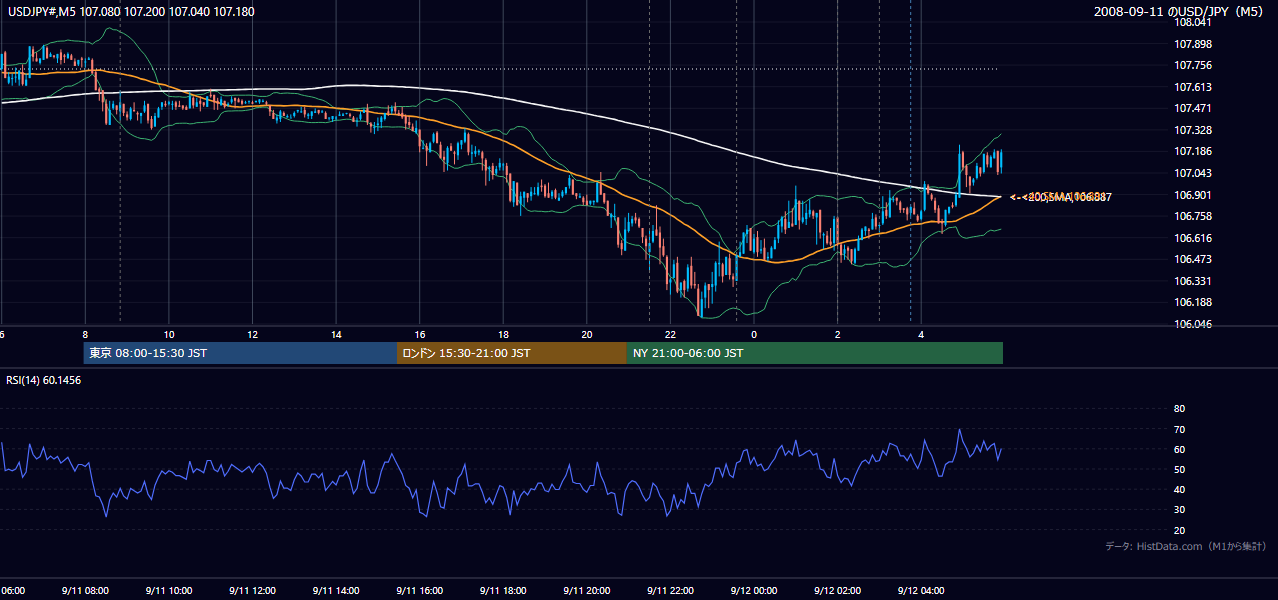This screenshot has width=1278, height=600.
Task: Click the 107.613 price axis label
Action: [1193, 87]
